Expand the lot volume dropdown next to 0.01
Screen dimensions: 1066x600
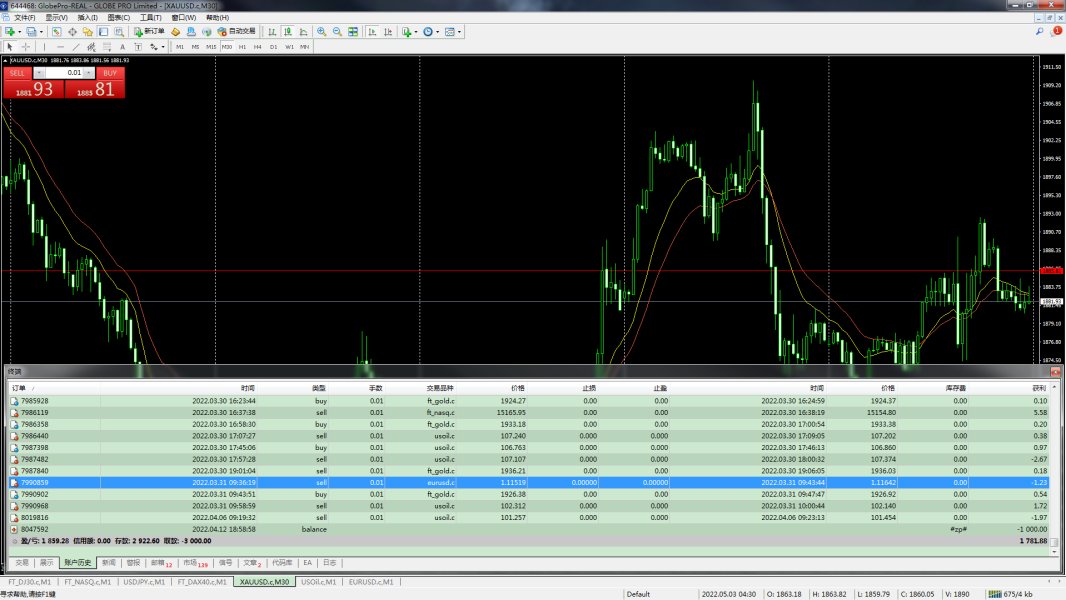click(x=89, y=73)
